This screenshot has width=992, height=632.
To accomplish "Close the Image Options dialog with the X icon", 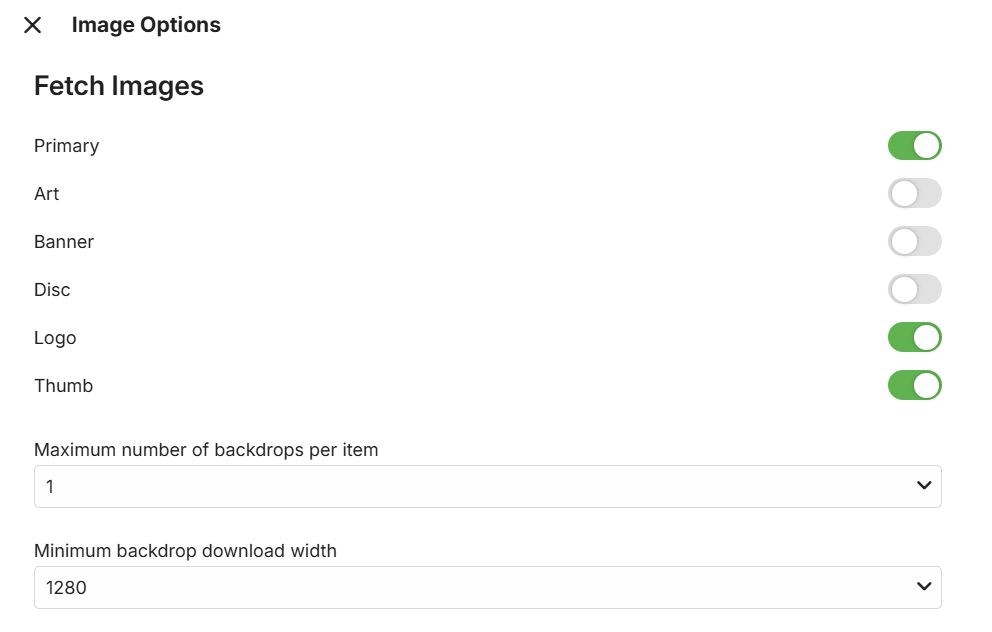I will (x=33, y=25).
